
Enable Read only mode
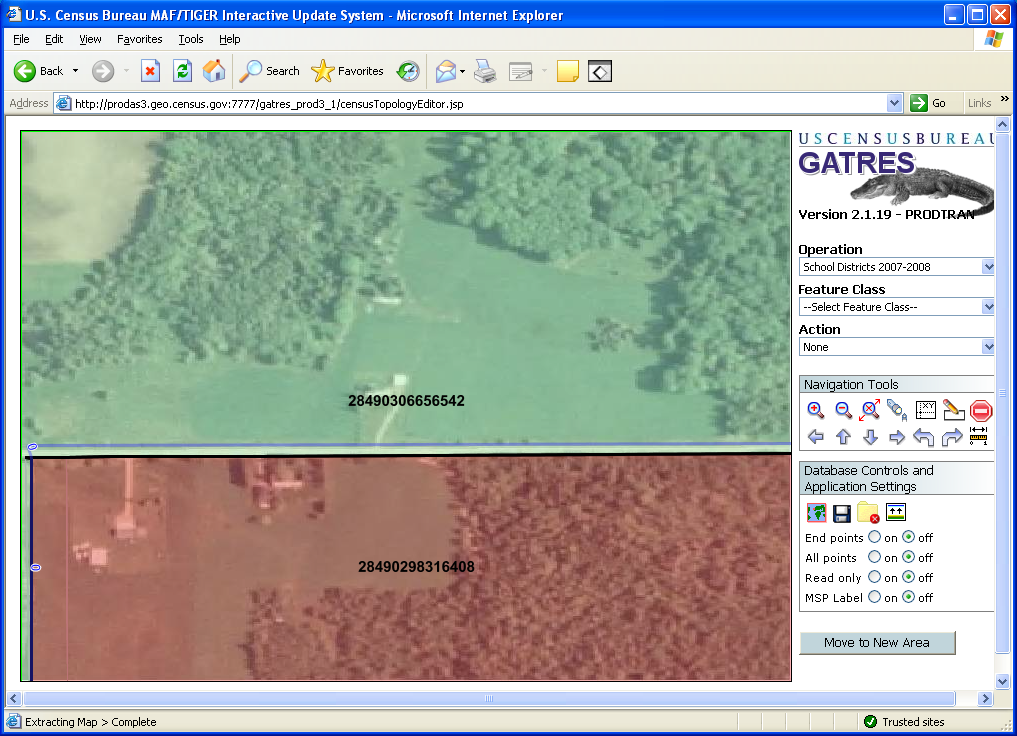pos(875,578)
